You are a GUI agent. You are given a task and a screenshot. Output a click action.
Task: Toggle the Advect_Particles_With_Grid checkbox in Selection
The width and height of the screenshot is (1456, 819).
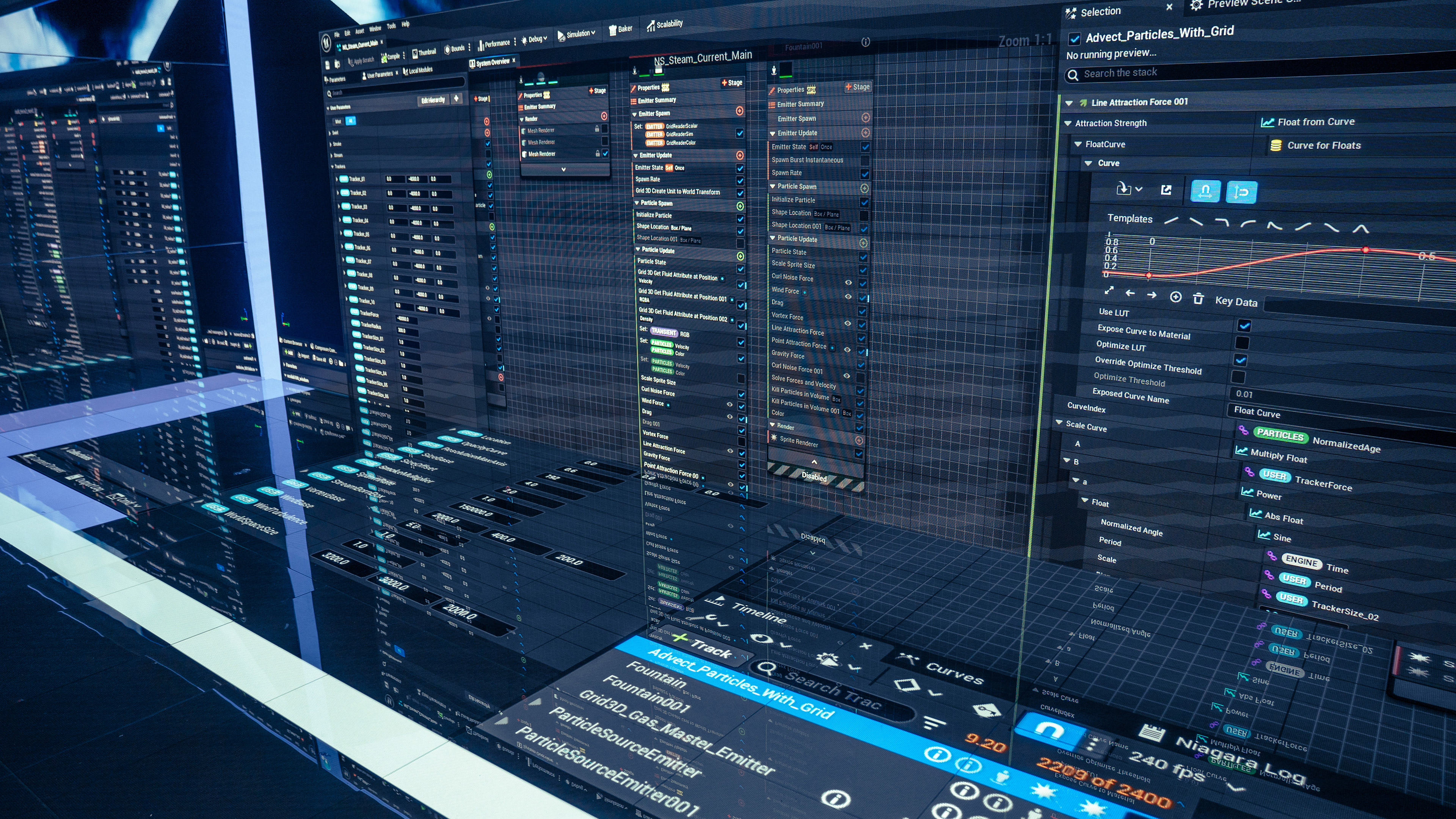pos(1074,39)
